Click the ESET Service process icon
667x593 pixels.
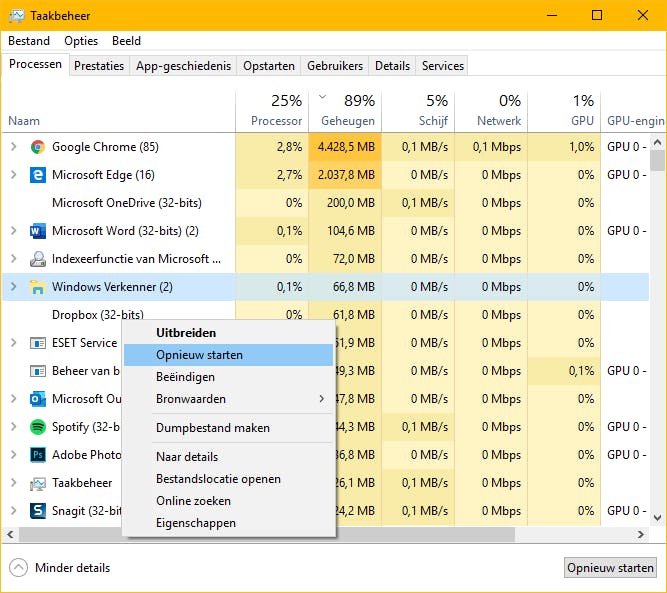tap(38, 343)
